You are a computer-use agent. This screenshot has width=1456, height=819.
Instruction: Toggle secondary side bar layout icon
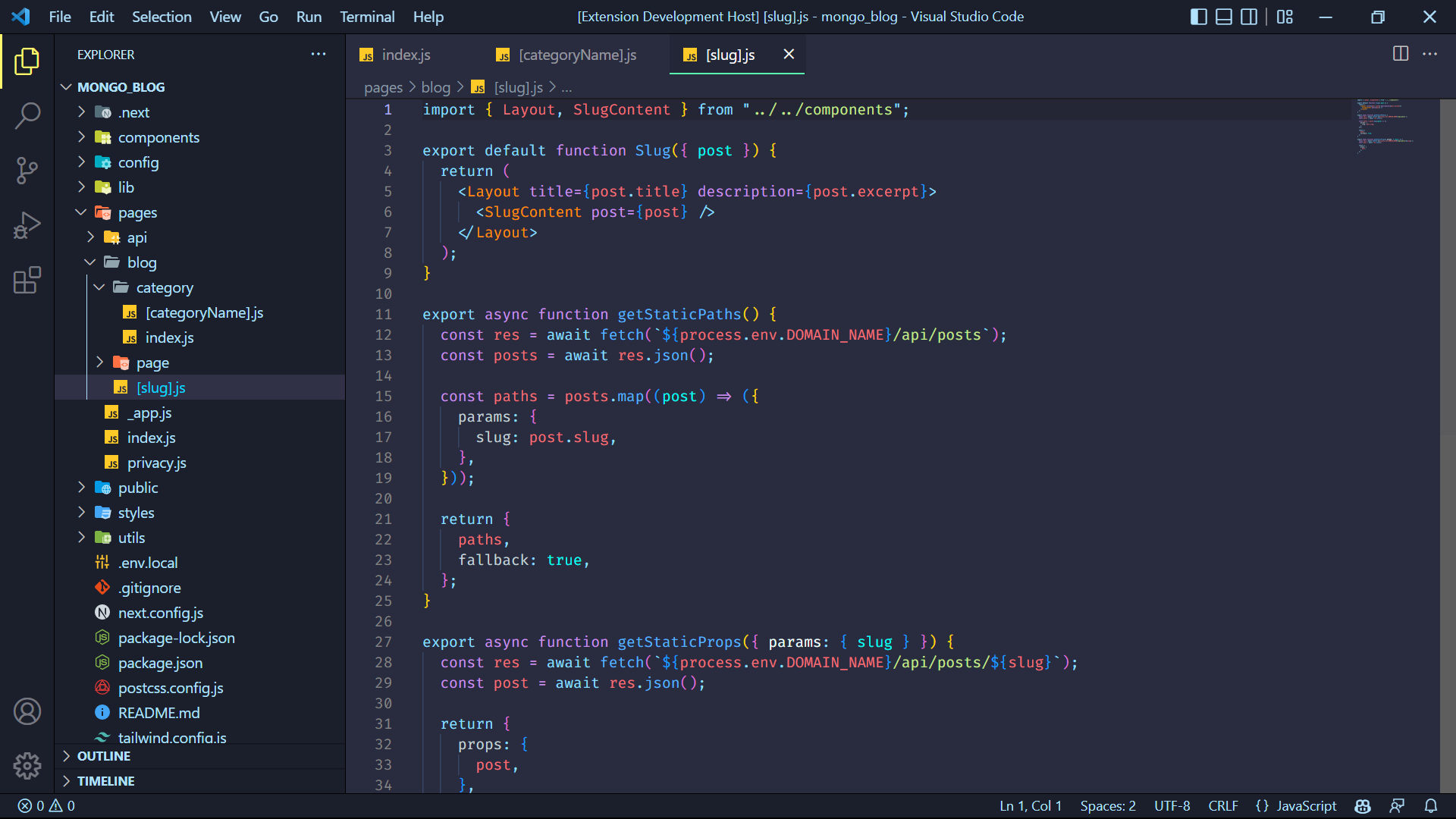1249,17
